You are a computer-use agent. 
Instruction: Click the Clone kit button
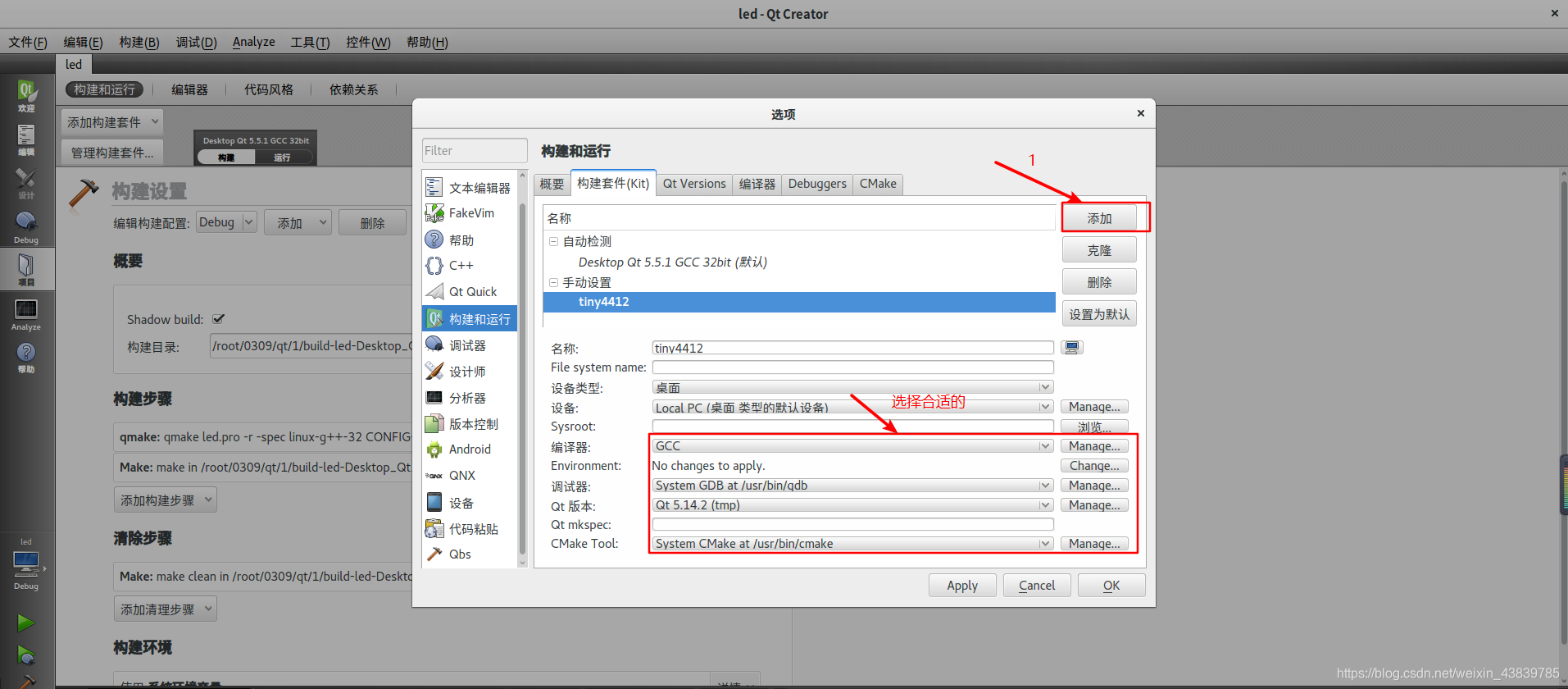pyautogui.click(x=1099, y=250)
